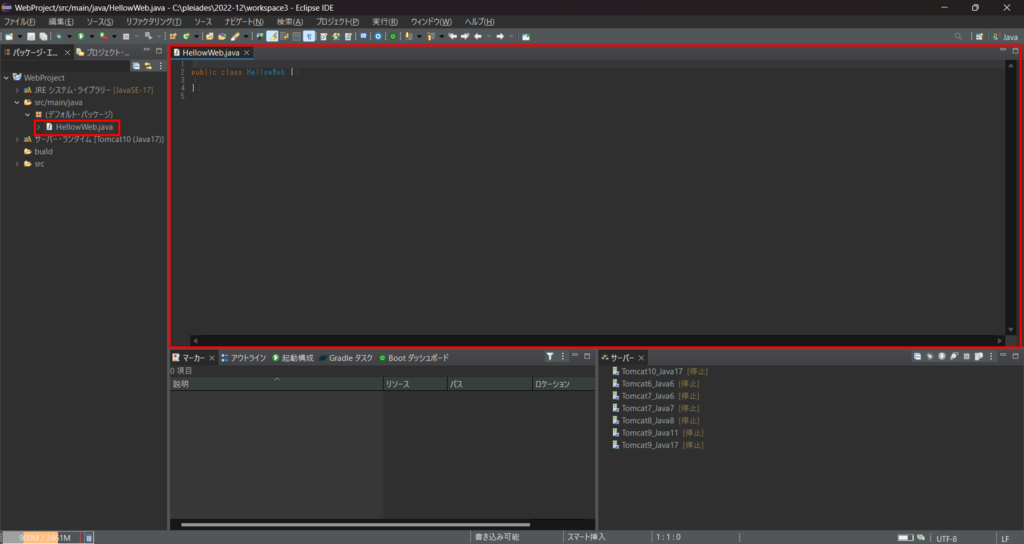Maximize the Servers view panel
The width and height of the screenshot is (1024, 544).
(1016, 357)
